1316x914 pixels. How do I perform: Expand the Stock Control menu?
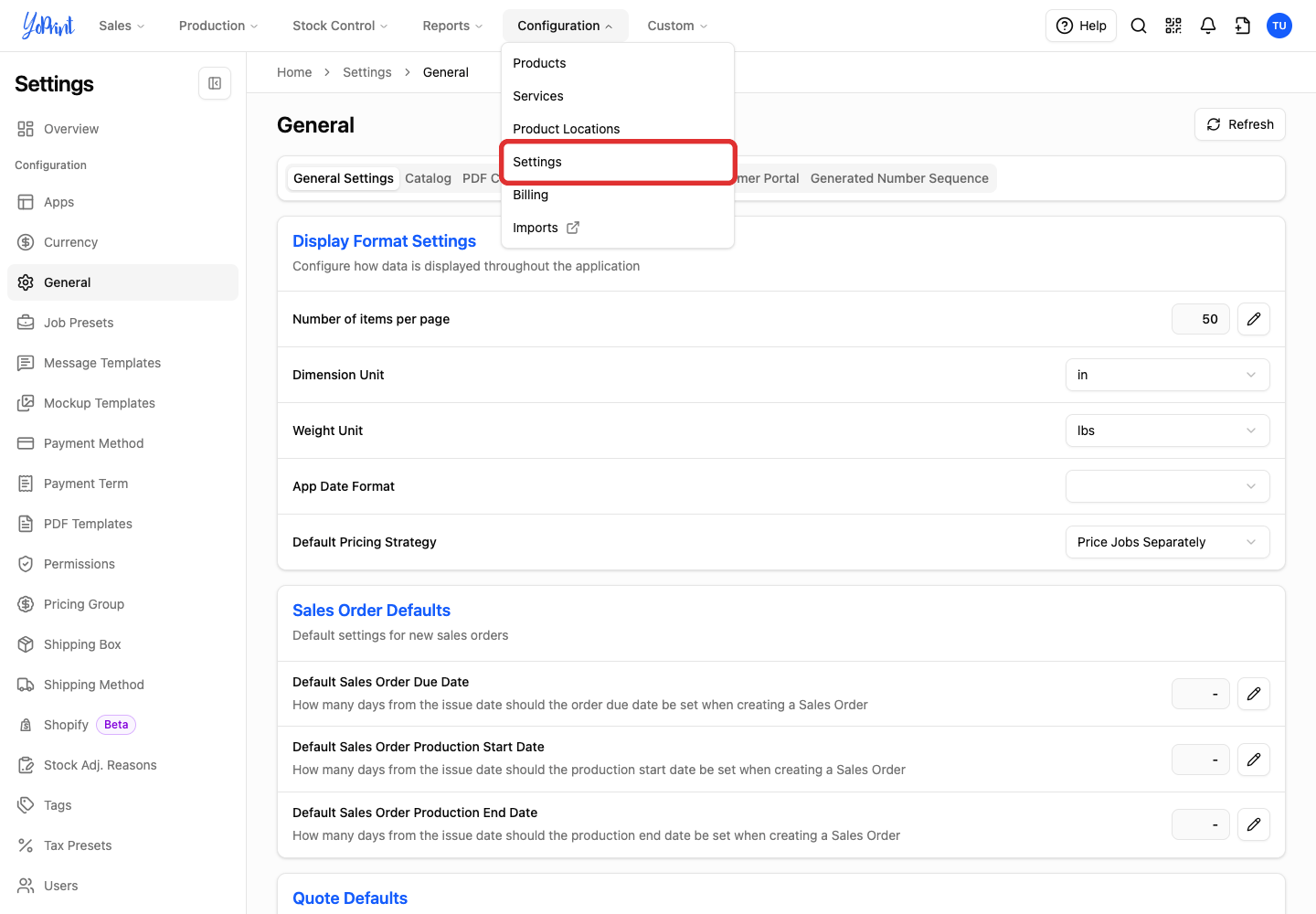340,26
